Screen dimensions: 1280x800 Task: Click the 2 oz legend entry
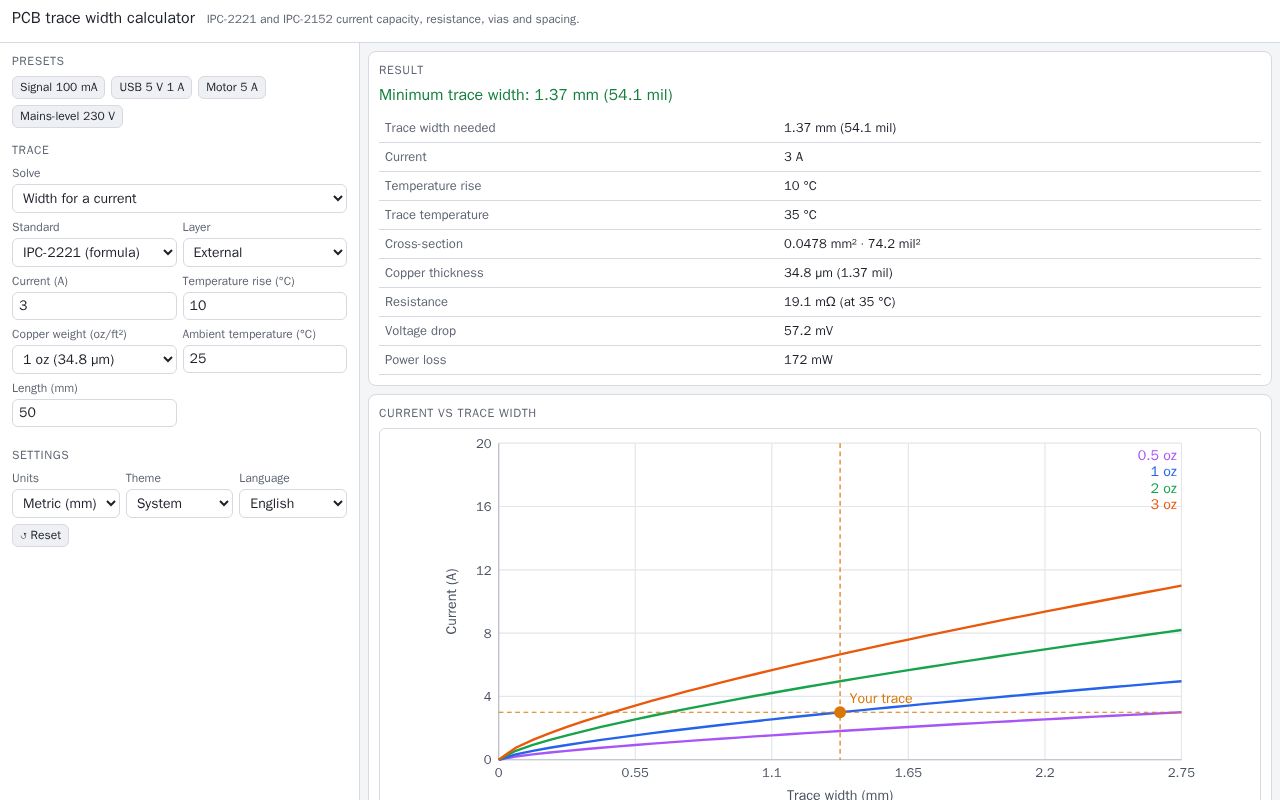pos(1163,488)
